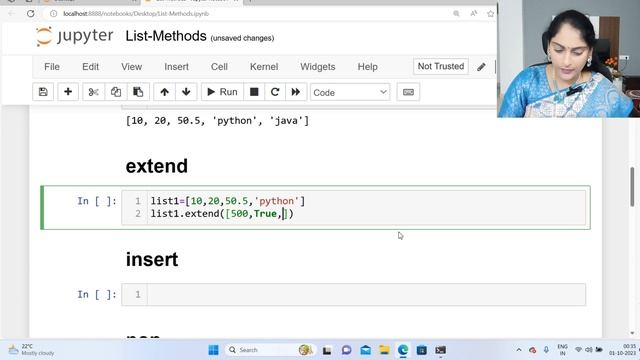Open the taskbar clock and date
Viewport: 640px width, 360px height.
point(623,350)
